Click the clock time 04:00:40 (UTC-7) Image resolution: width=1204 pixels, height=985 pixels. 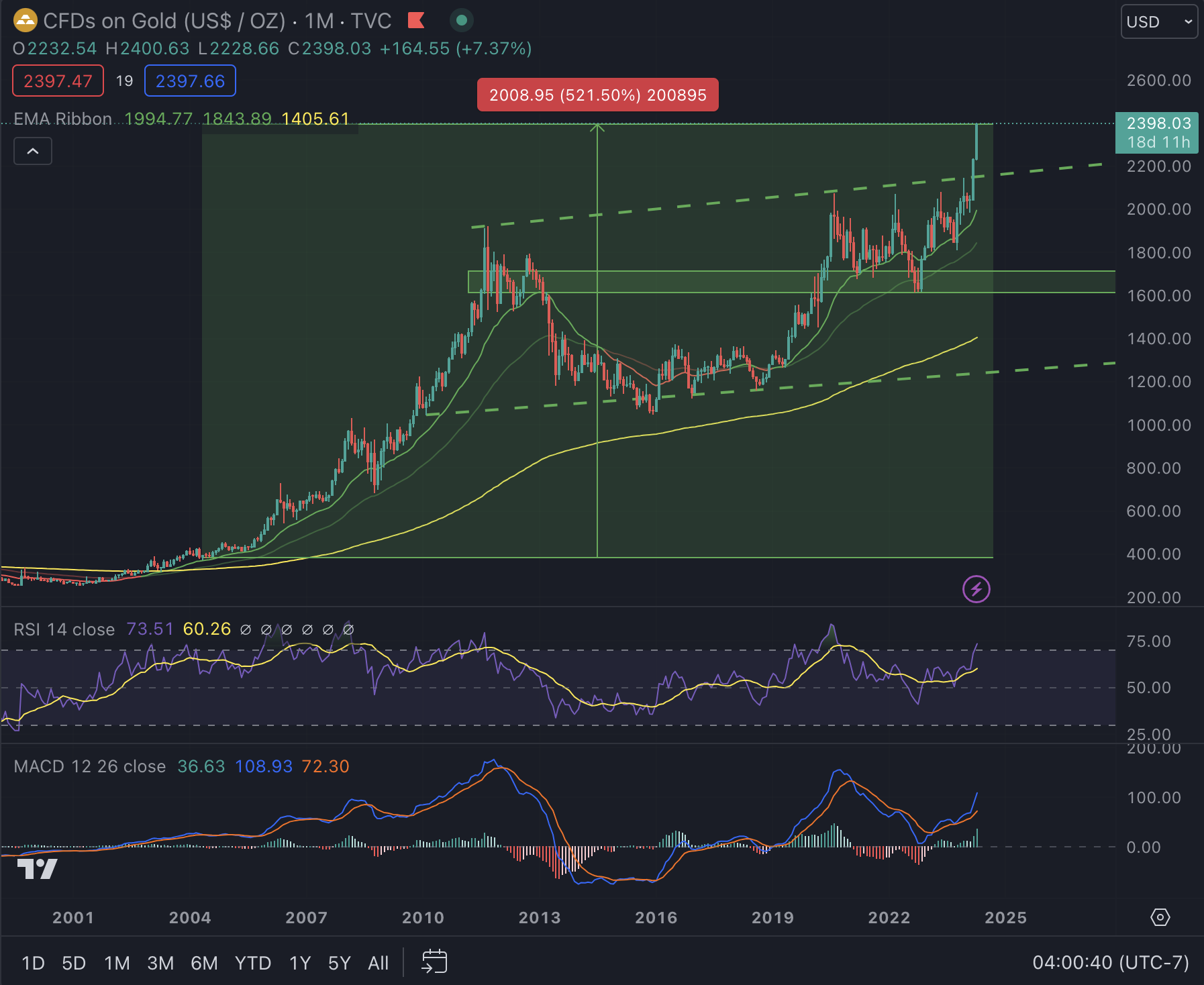[1111, 963]
